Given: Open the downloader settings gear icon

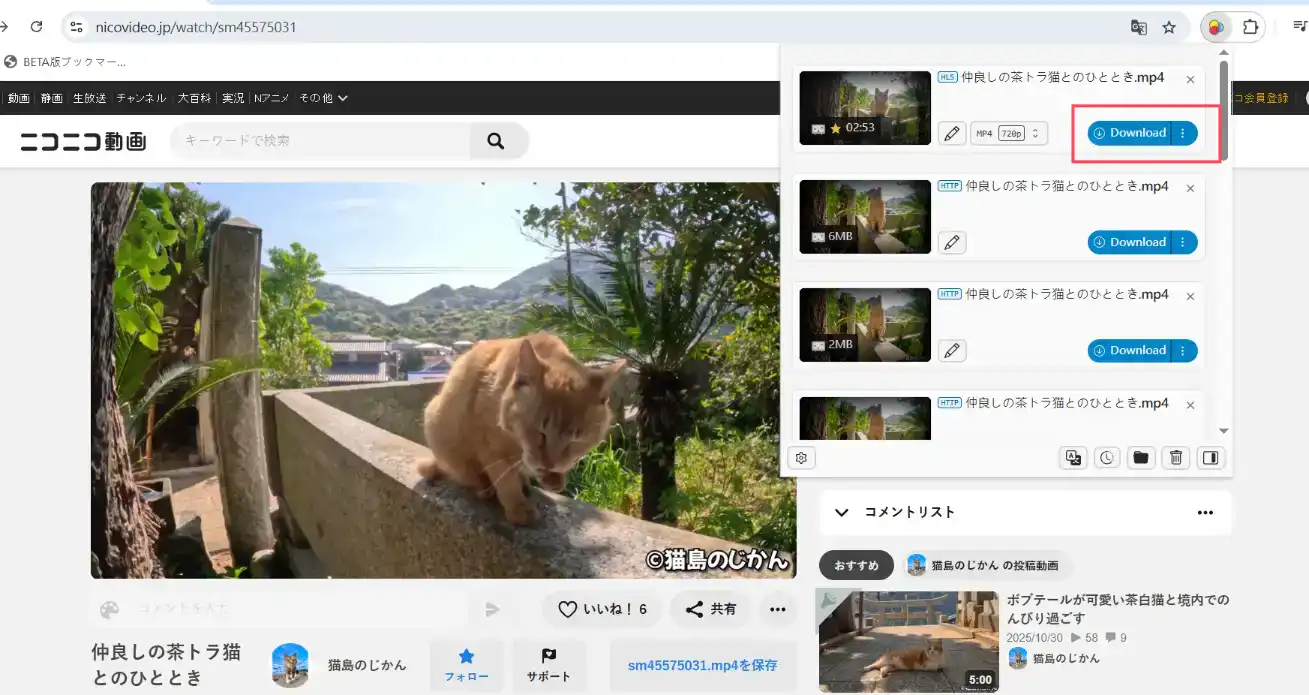Looking at the screenshot, I should 801,457.
